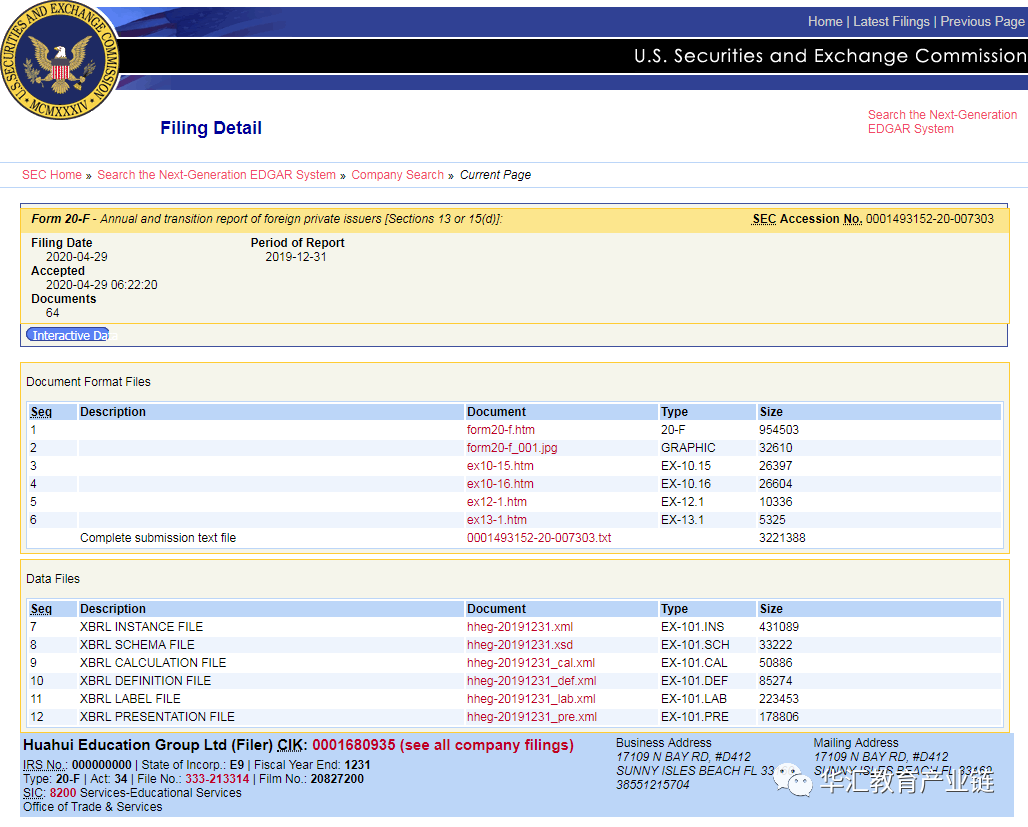
Task: Click CIK 0001680935 see all company filings
Action: (x=443, y=745)
